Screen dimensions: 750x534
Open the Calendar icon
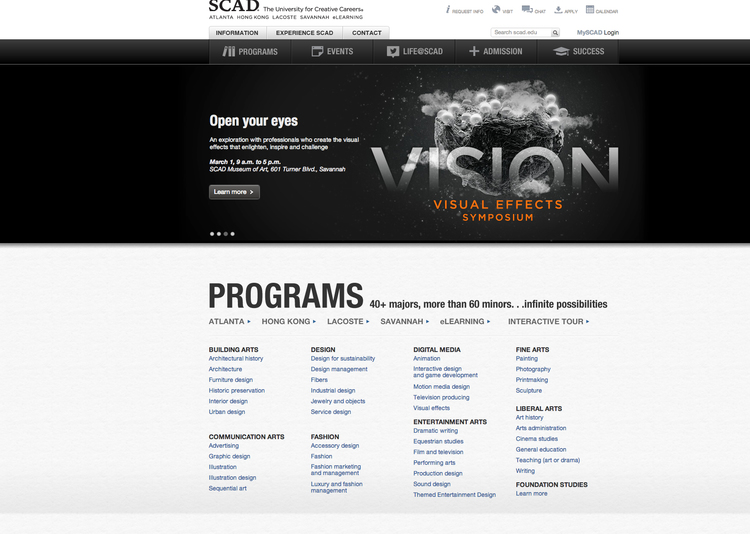(590, 10)
